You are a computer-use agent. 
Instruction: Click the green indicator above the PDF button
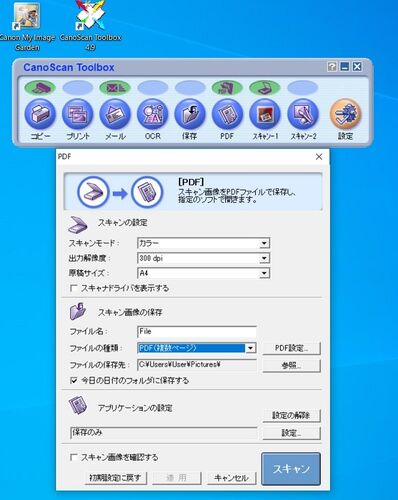pos(227,88)
